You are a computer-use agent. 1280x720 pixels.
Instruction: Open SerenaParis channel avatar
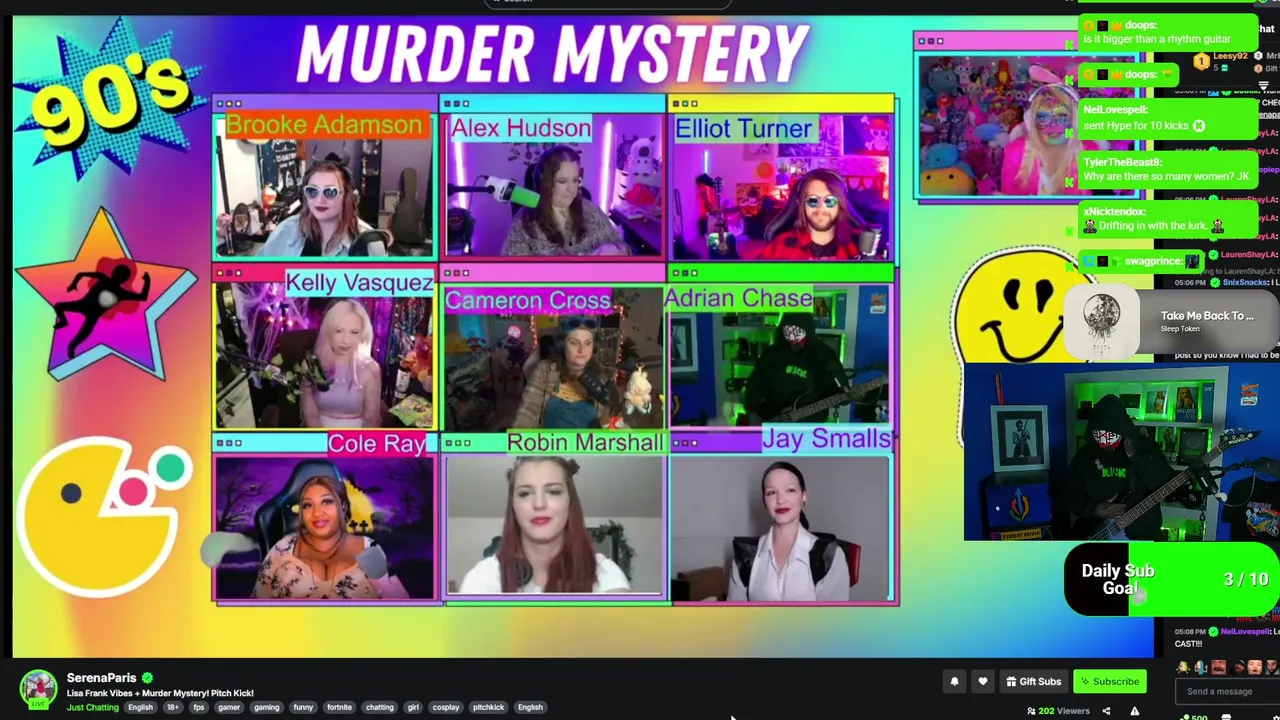[38, 688]
